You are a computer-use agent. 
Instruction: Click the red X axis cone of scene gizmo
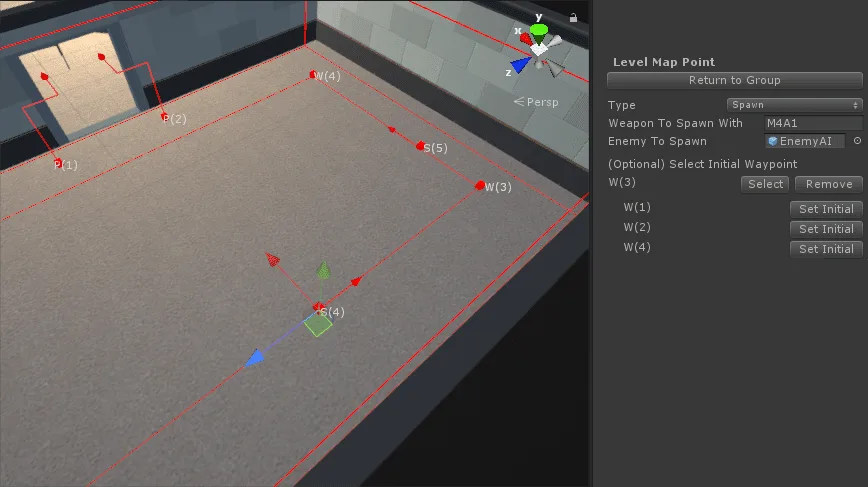(526, 39)
